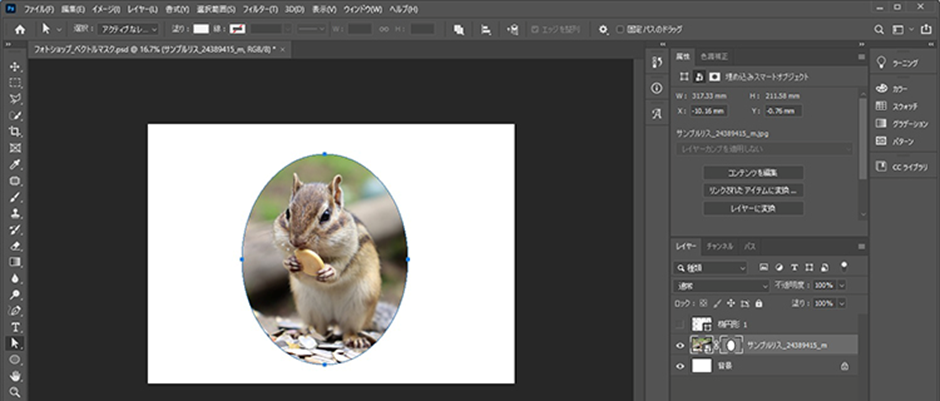Open the gear settings in options bar
Viewport: 940px width, 401px height.
pyautogui.click(x=604, y=29)
